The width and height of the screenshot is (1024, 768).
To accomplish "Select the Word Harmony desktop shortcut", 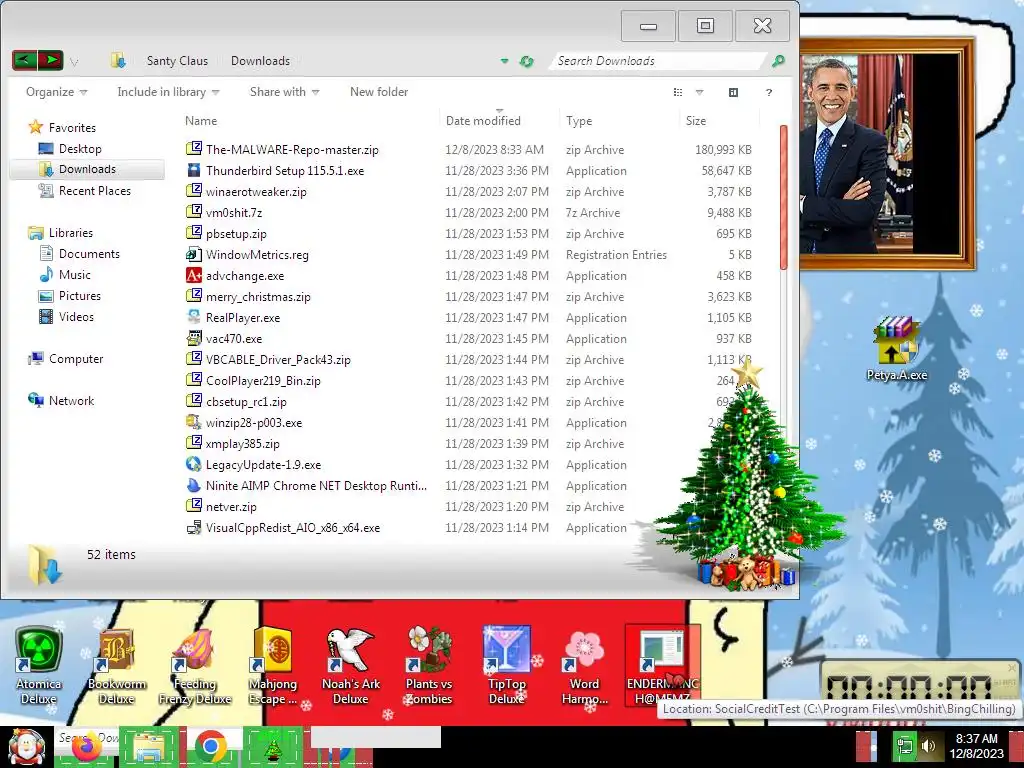I will [x=584, y=665].
